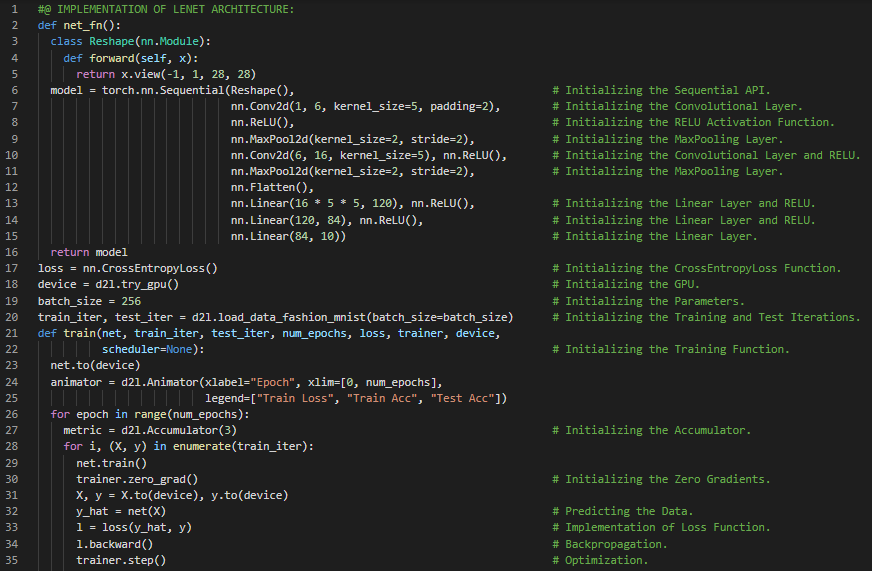
Task: Click line number 1 in the gutter
Action: [15, 9]
